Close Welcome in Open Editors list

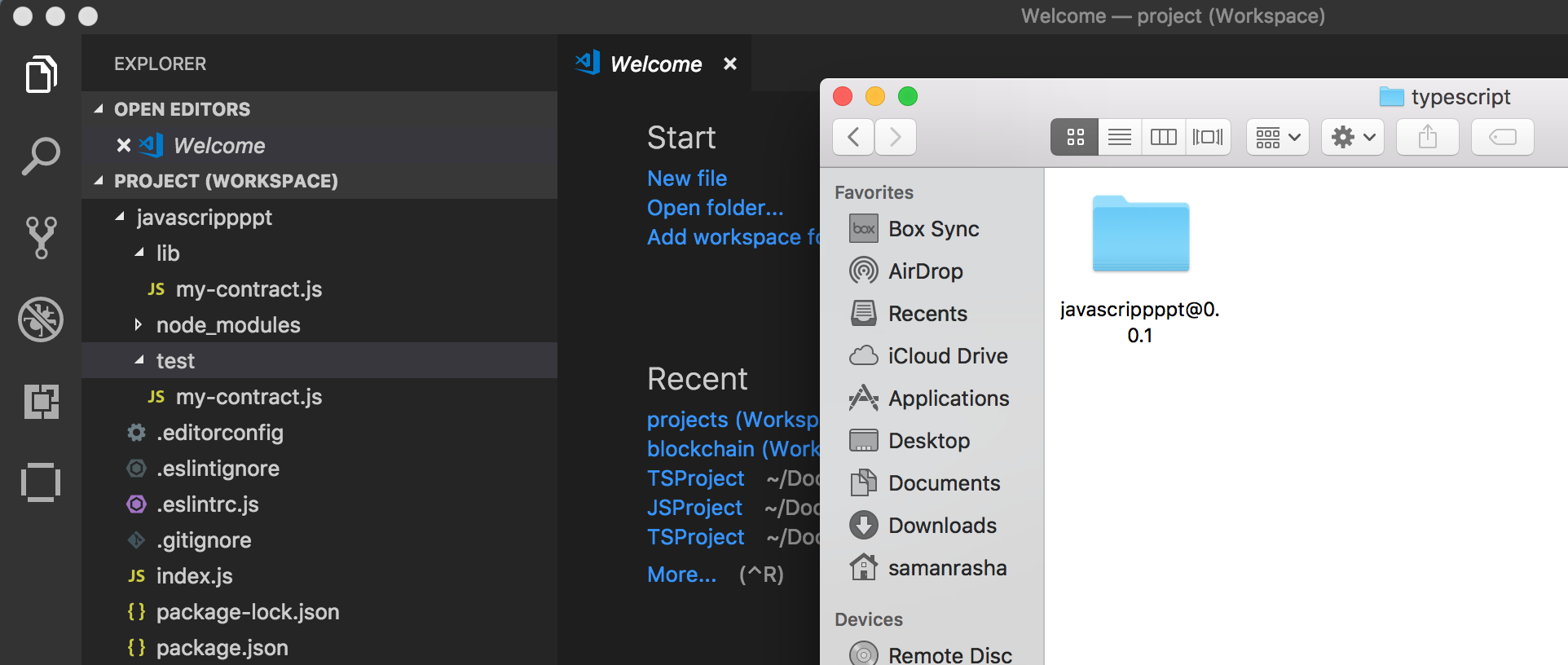tap(124, 145)
